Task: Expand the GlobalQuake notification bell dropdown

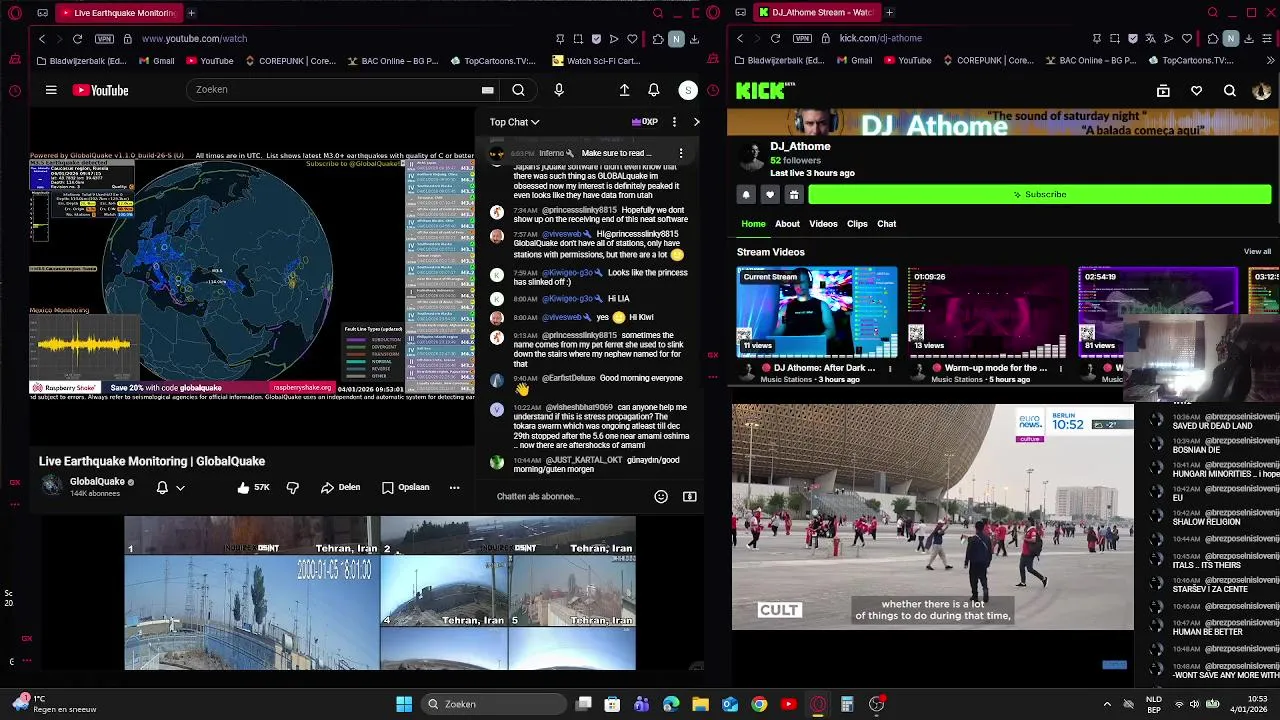Action: coord(170,487)
